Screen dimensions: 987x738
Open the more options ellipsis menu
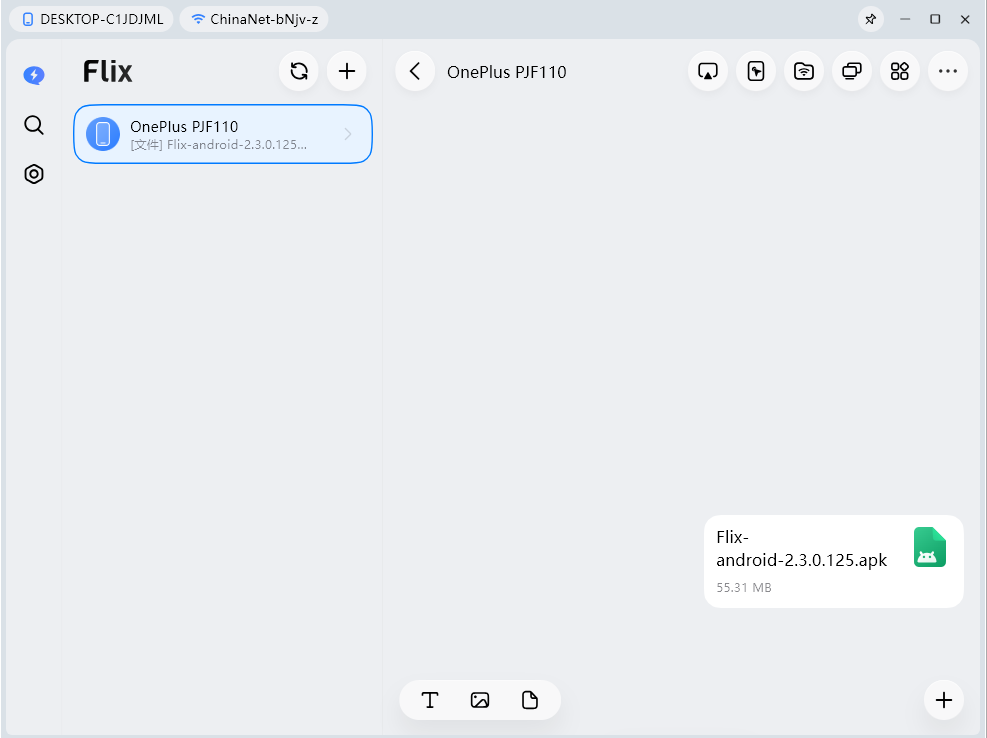point(948,71)
